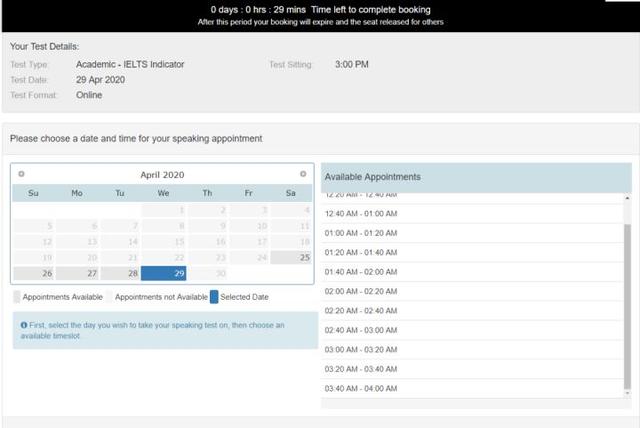Go to previous month in calendar

(x=21, y=174)
